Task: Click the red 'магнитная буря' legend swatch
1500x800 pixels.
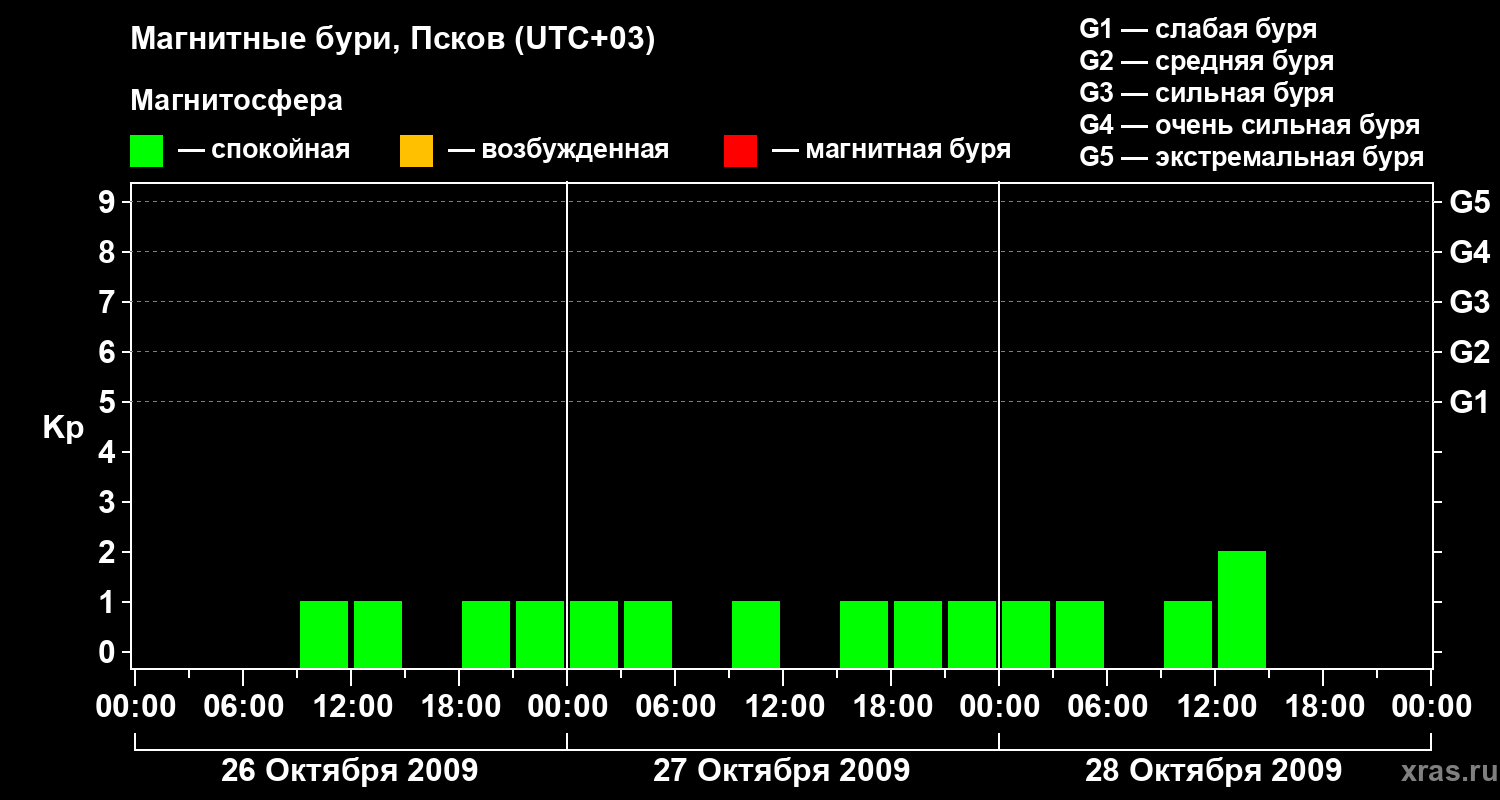Action: point(740,151)
